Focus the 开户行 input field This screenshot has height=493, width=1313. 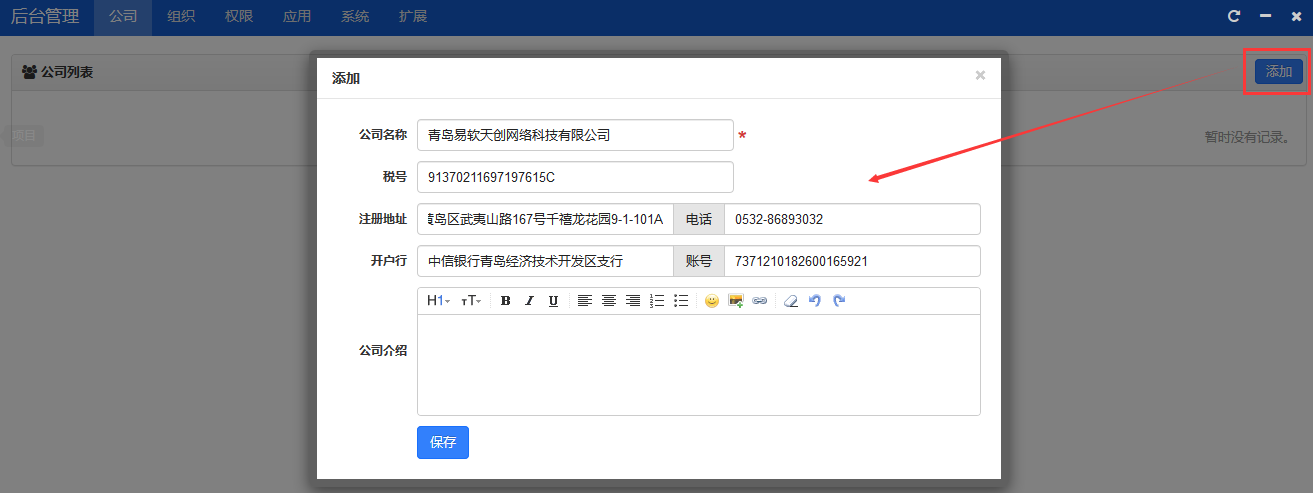[545, 261]
